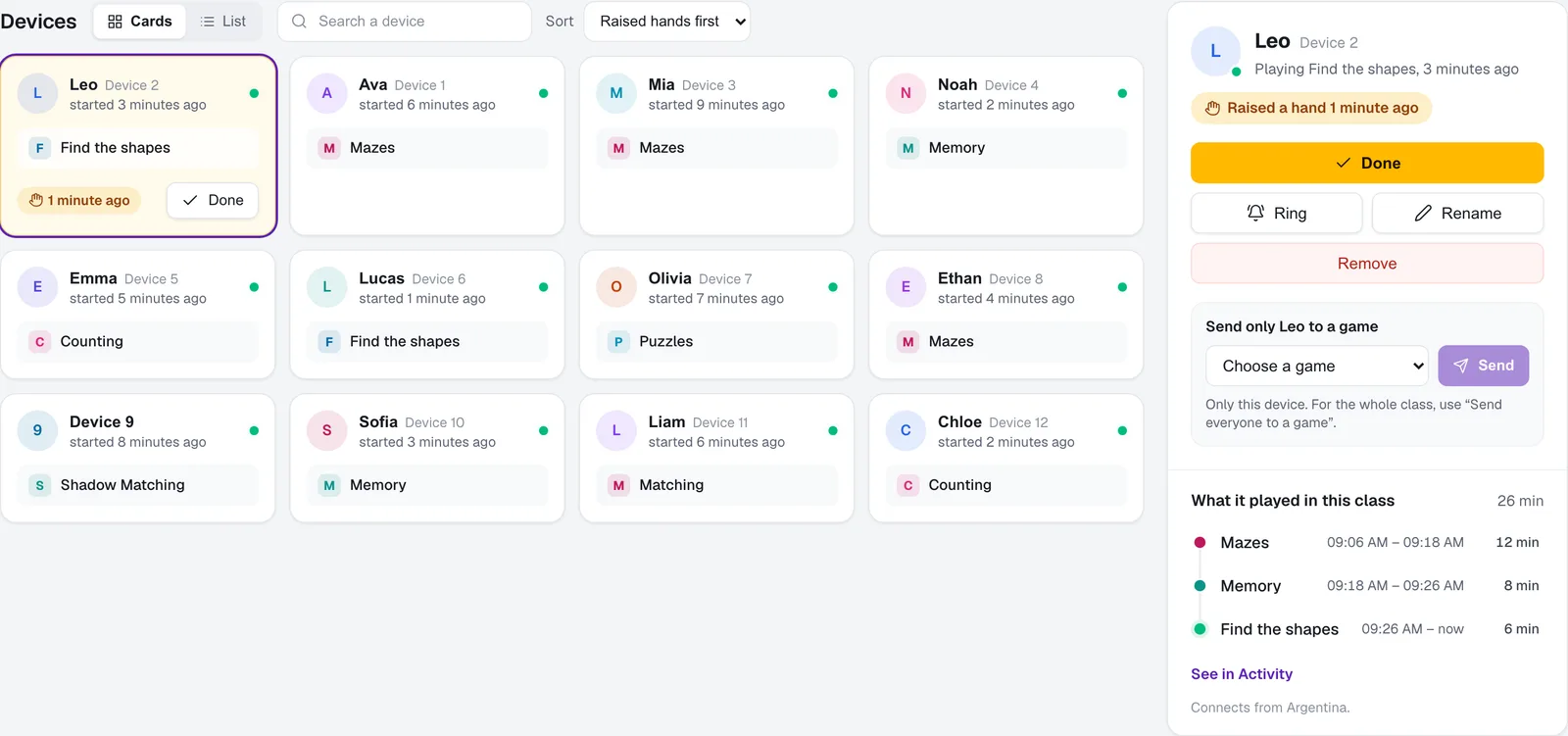Click Ava's A avatar icon
This screenshot has height=736, width=1568.
(x=327, y=93)
